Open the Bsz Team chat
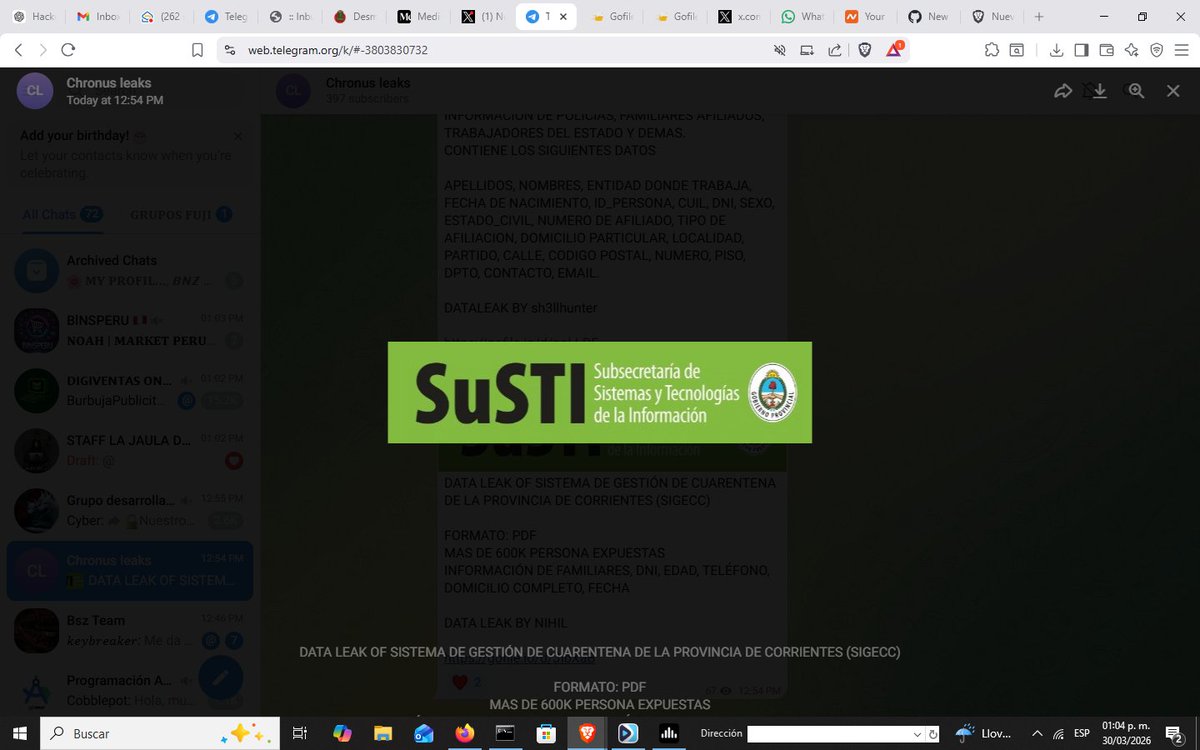The image size is (1200, 750). pos(130,630)
